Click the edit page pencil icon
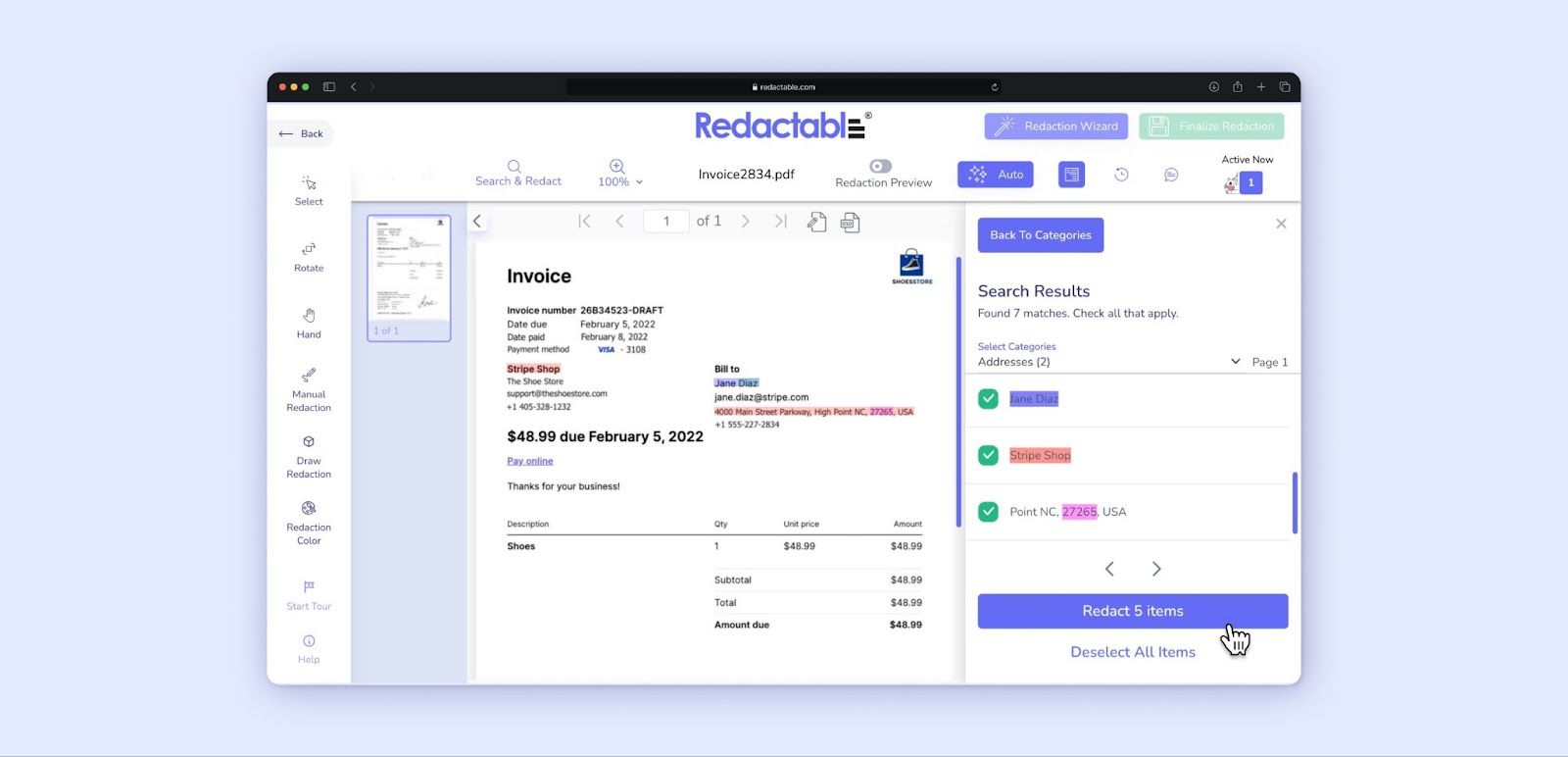The image size is (1568, 757). click(816, 223)
